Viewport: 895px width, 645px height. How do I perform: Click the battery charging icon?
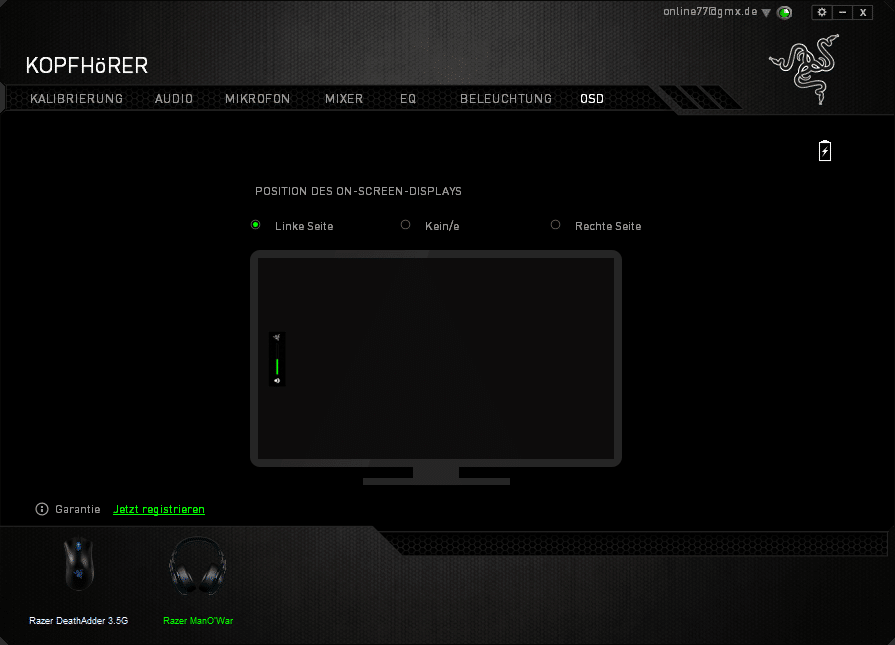825,151
